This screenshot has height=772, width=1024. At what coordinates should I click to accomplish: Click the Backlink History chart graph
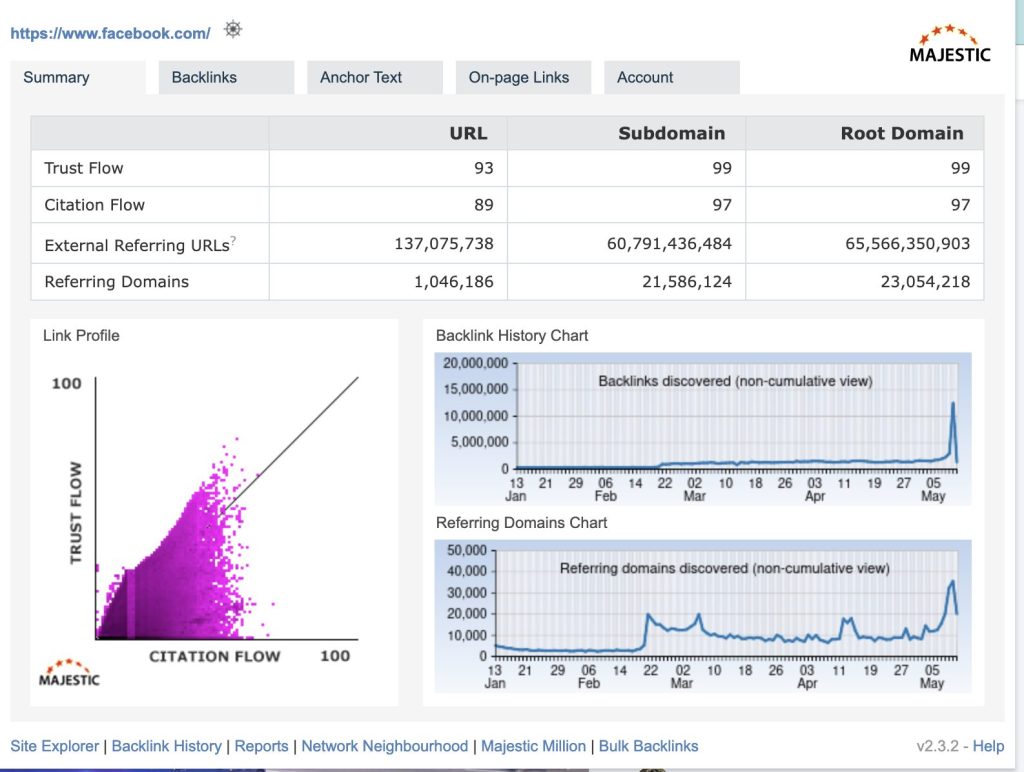[703, 429]
